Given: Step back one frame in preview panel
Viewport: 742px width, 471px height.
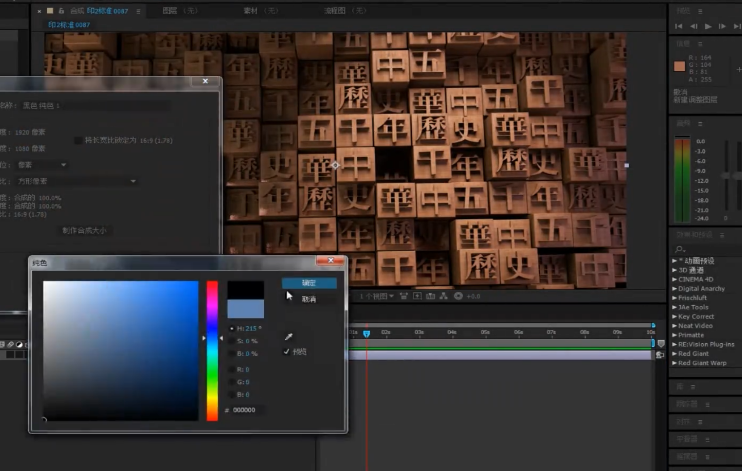Looking at the screenshot, I should [x=694, y=26].
